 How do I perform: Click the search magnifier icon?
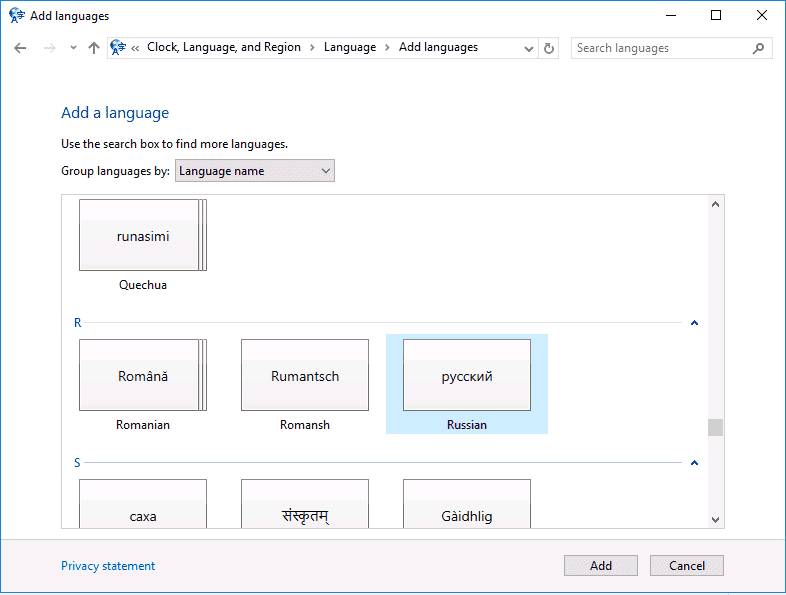pos(758,48)
